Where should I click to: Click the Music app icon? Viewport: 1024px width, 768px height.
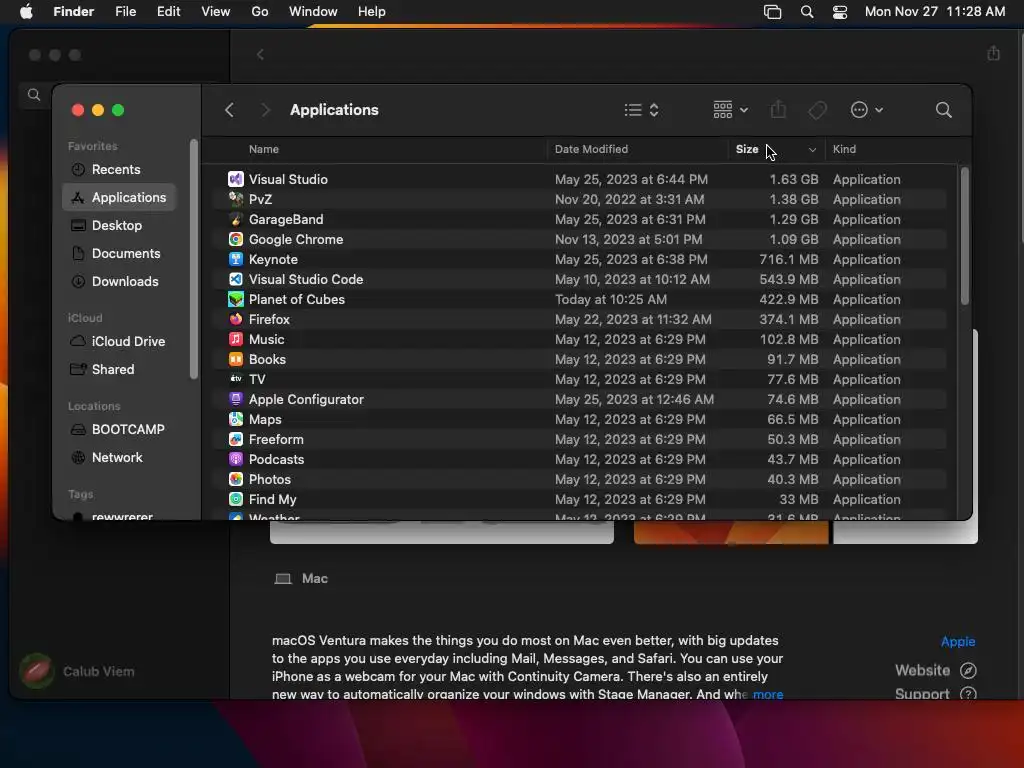(x=236, y=340)
